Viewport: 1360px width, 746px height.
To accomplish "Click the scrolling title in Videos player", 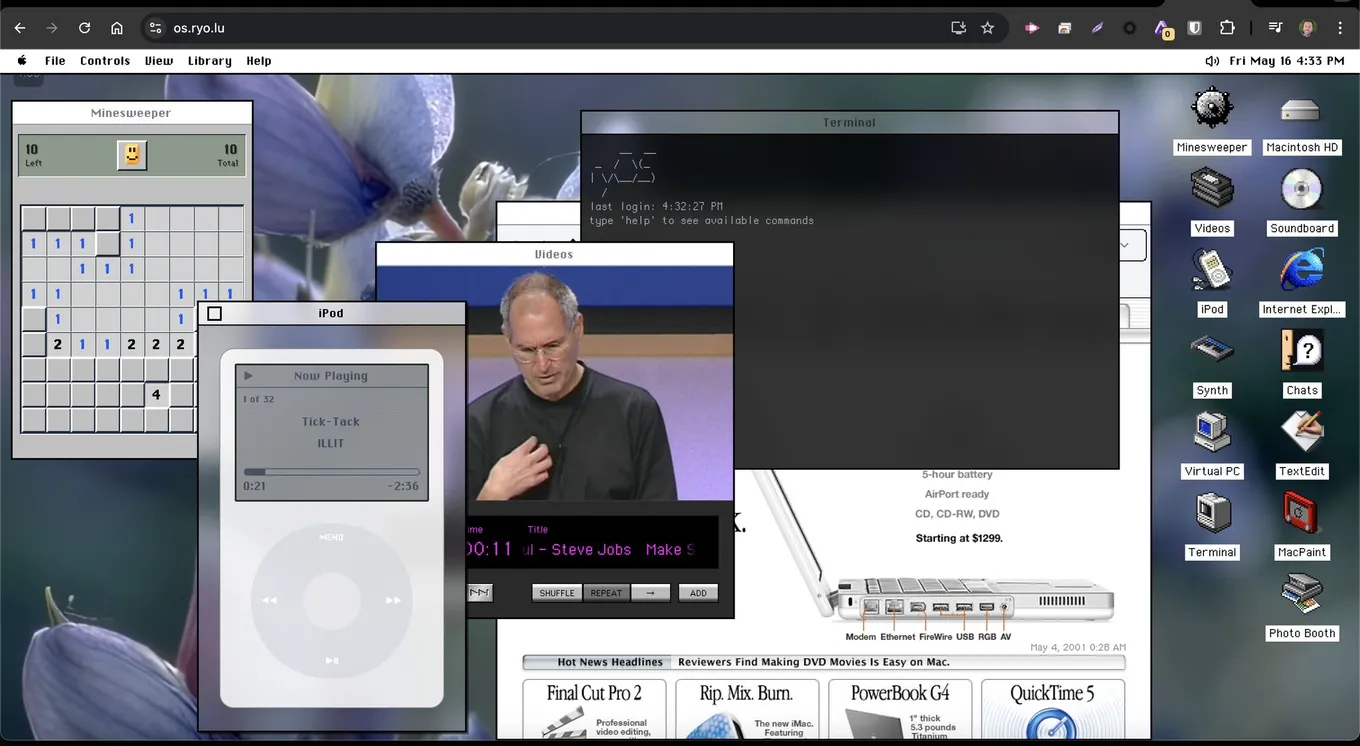I will pos(609,550).
